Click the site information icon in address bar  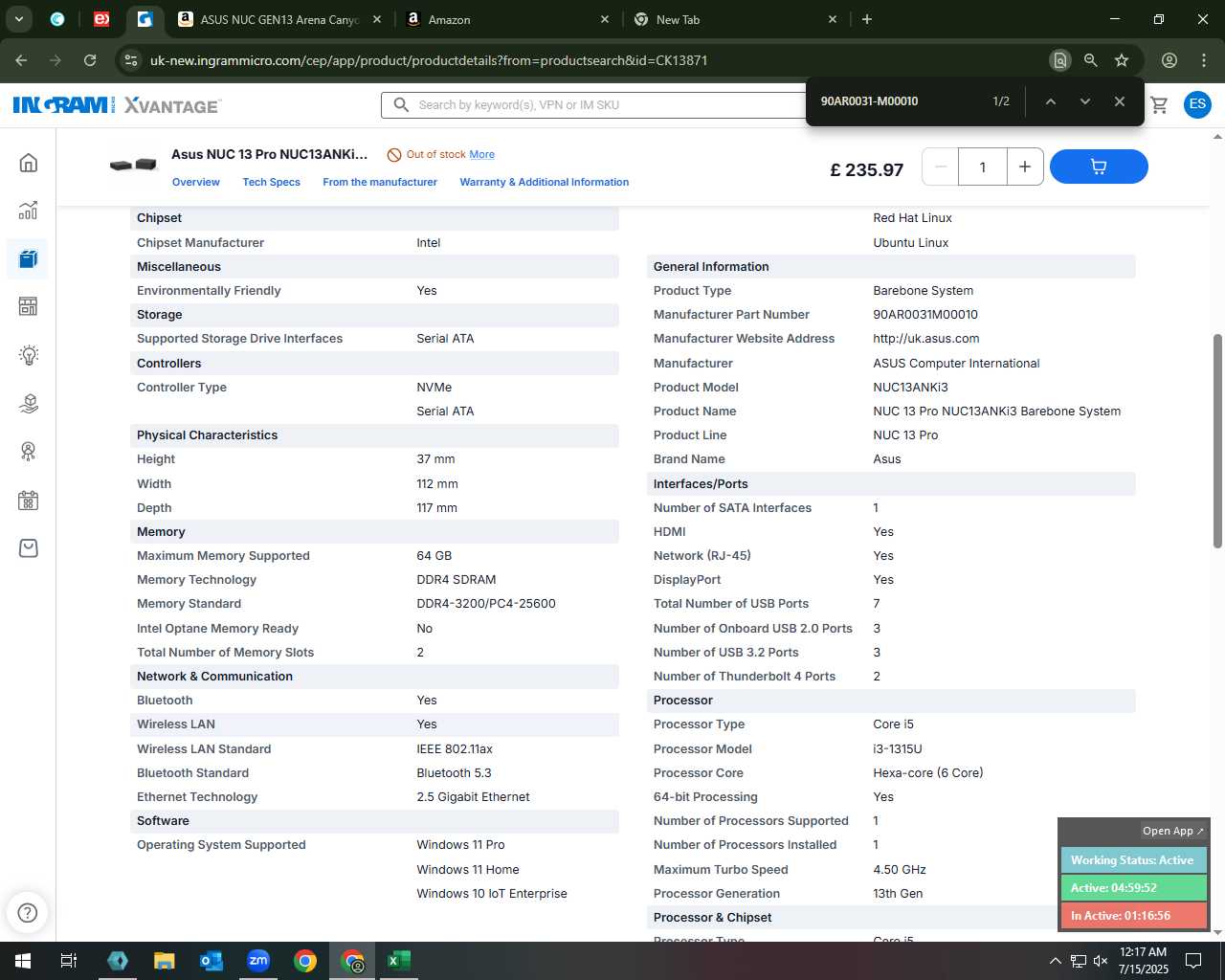131,60
